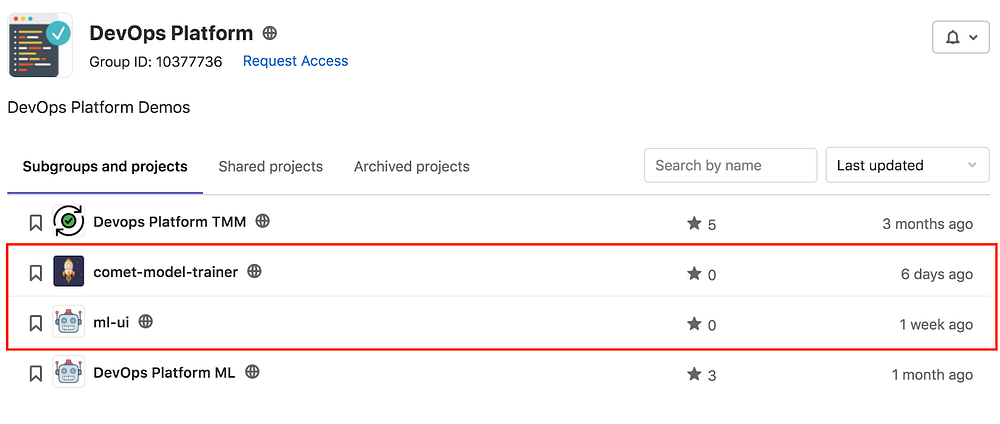Open the Devops Platform TMM project
The height and width of the screenshot is (424, 1000).
[169, 222]
